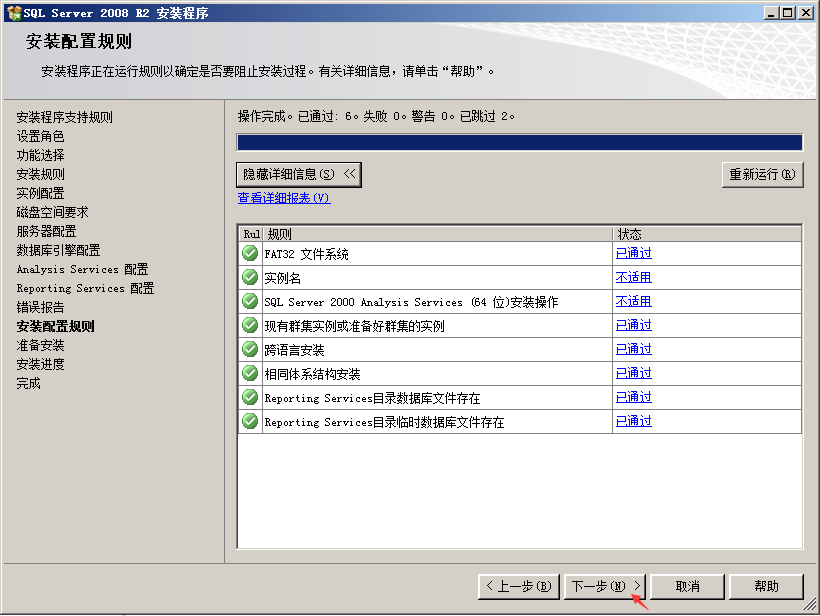This screenshot has height=616, width=820.
Task: Click 取消 button to cancel setup
Action: pos(687,586)
